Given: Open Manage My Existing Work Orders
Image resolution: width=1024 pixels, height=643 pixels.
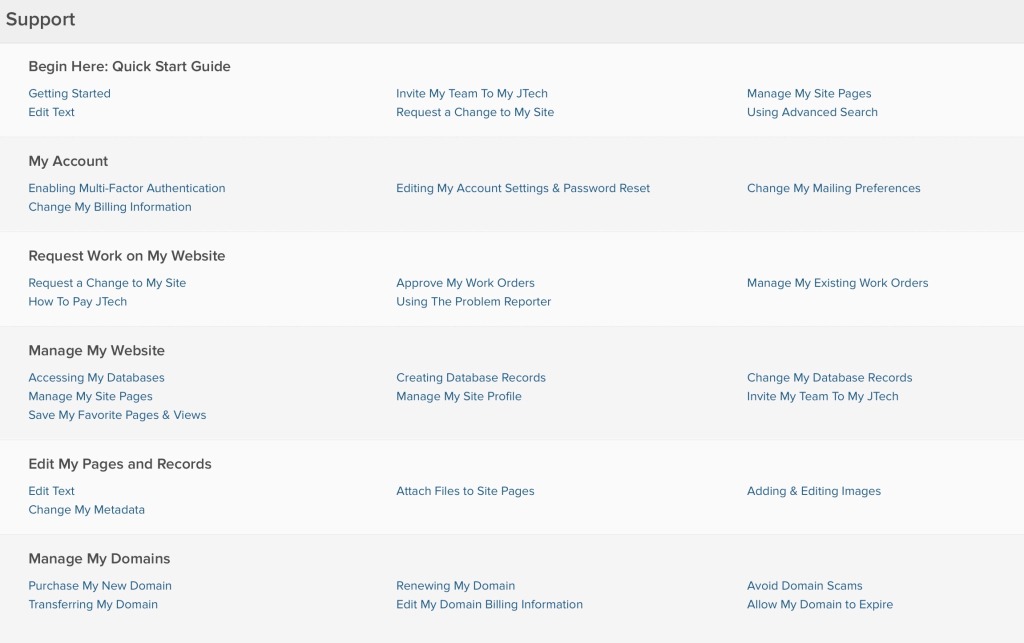Looking at the screenshot, I should (x=838, y=283).
